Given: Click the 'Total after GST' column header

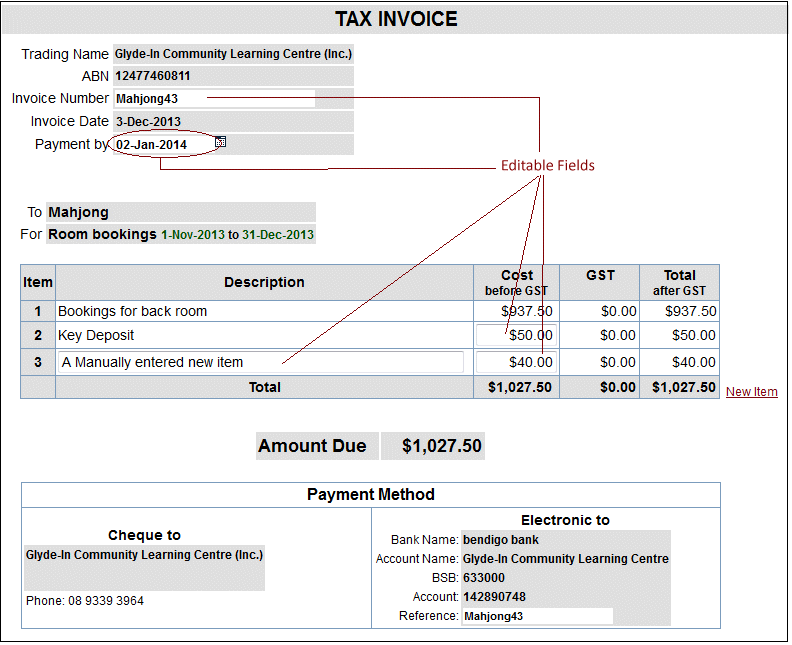Looking at the screenshot, I should [679, 283].
